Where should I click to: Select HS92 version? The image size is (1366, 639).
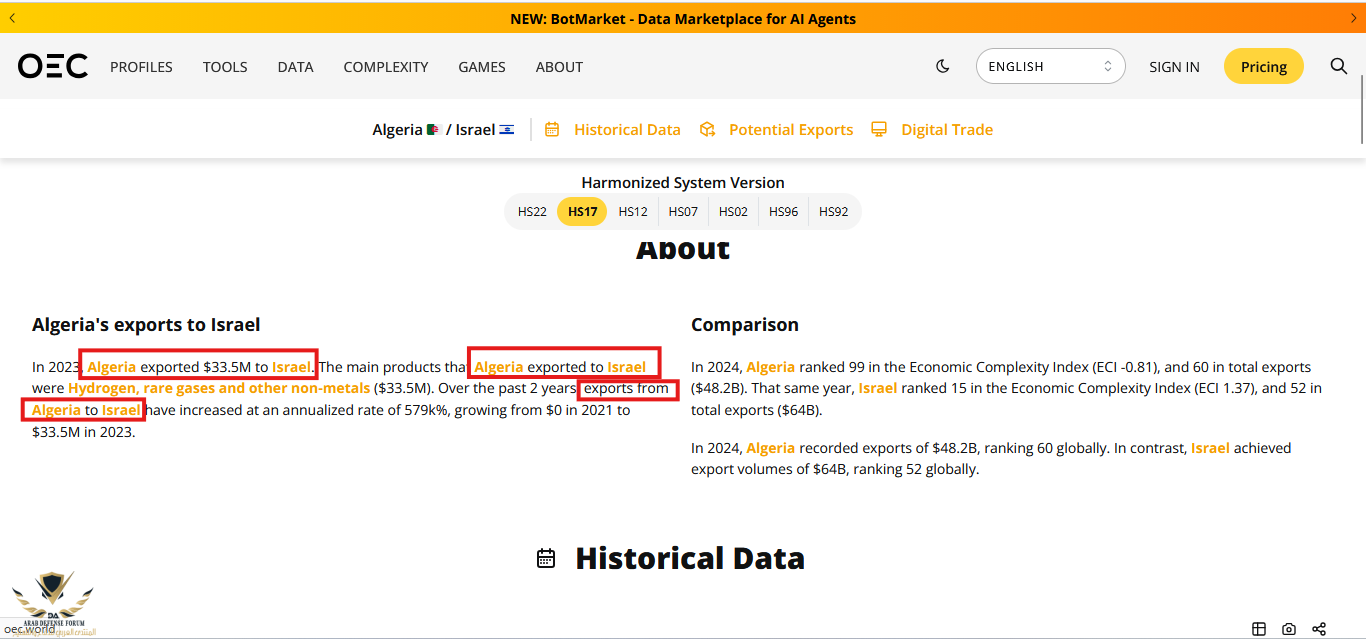click(833, 211)
